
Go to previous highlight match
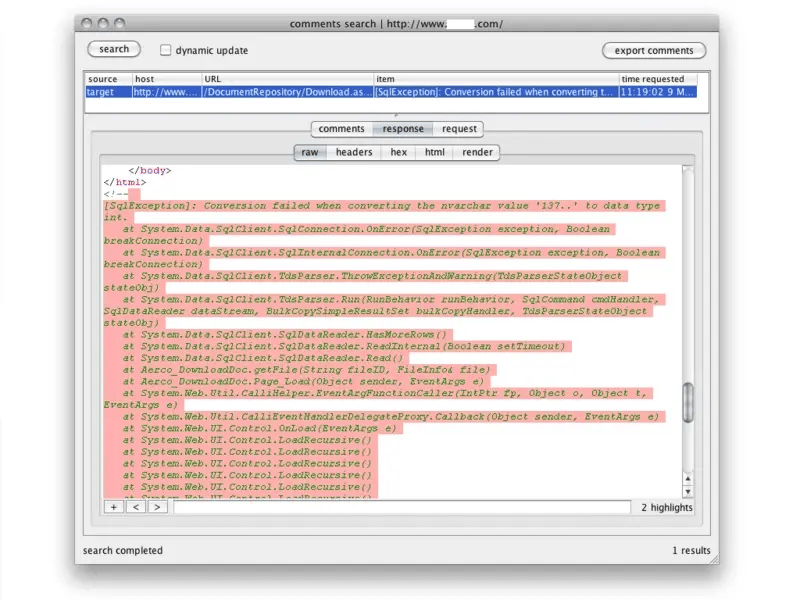coord(136,507)
